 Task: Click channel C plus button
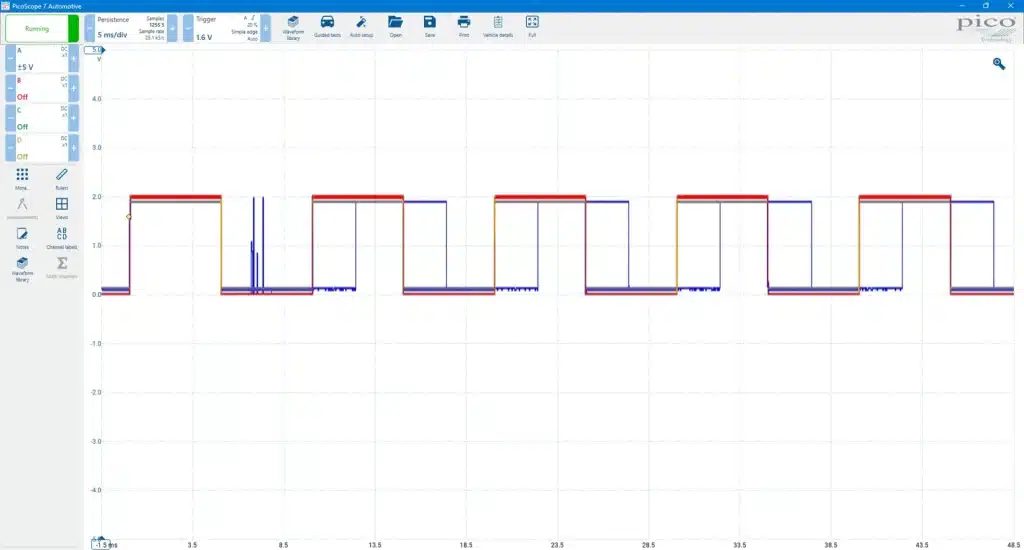(74, 118)
